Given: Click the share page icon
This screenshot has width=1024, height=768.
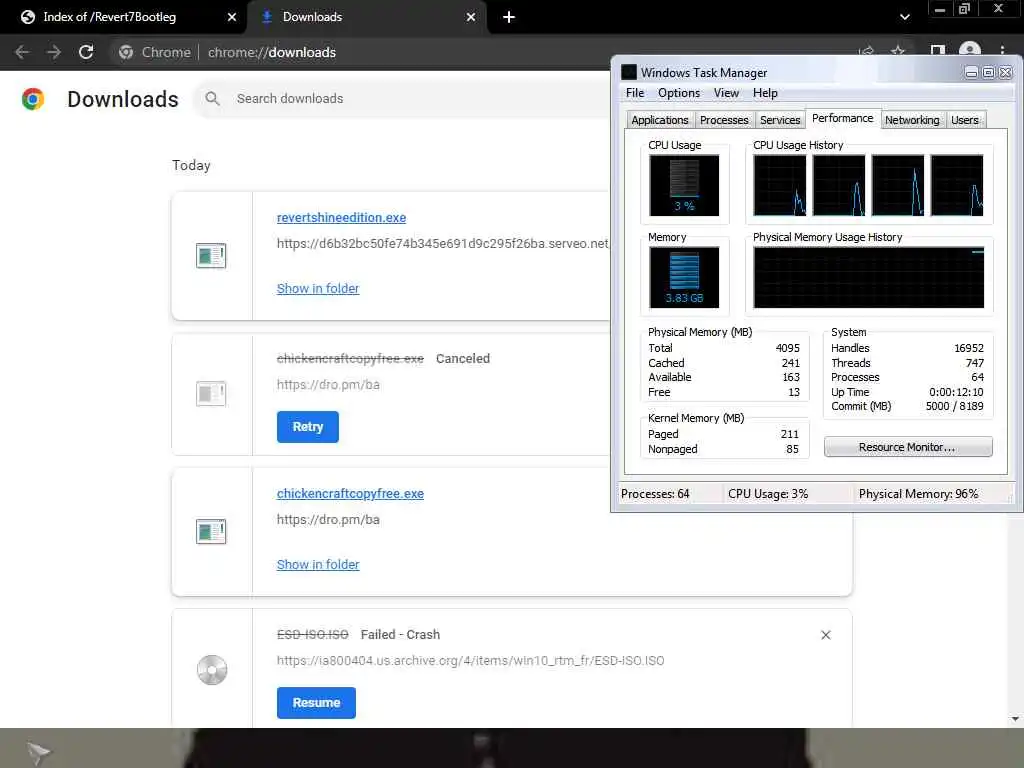Looking at the screenshot, I should click(x=867, y=52).
